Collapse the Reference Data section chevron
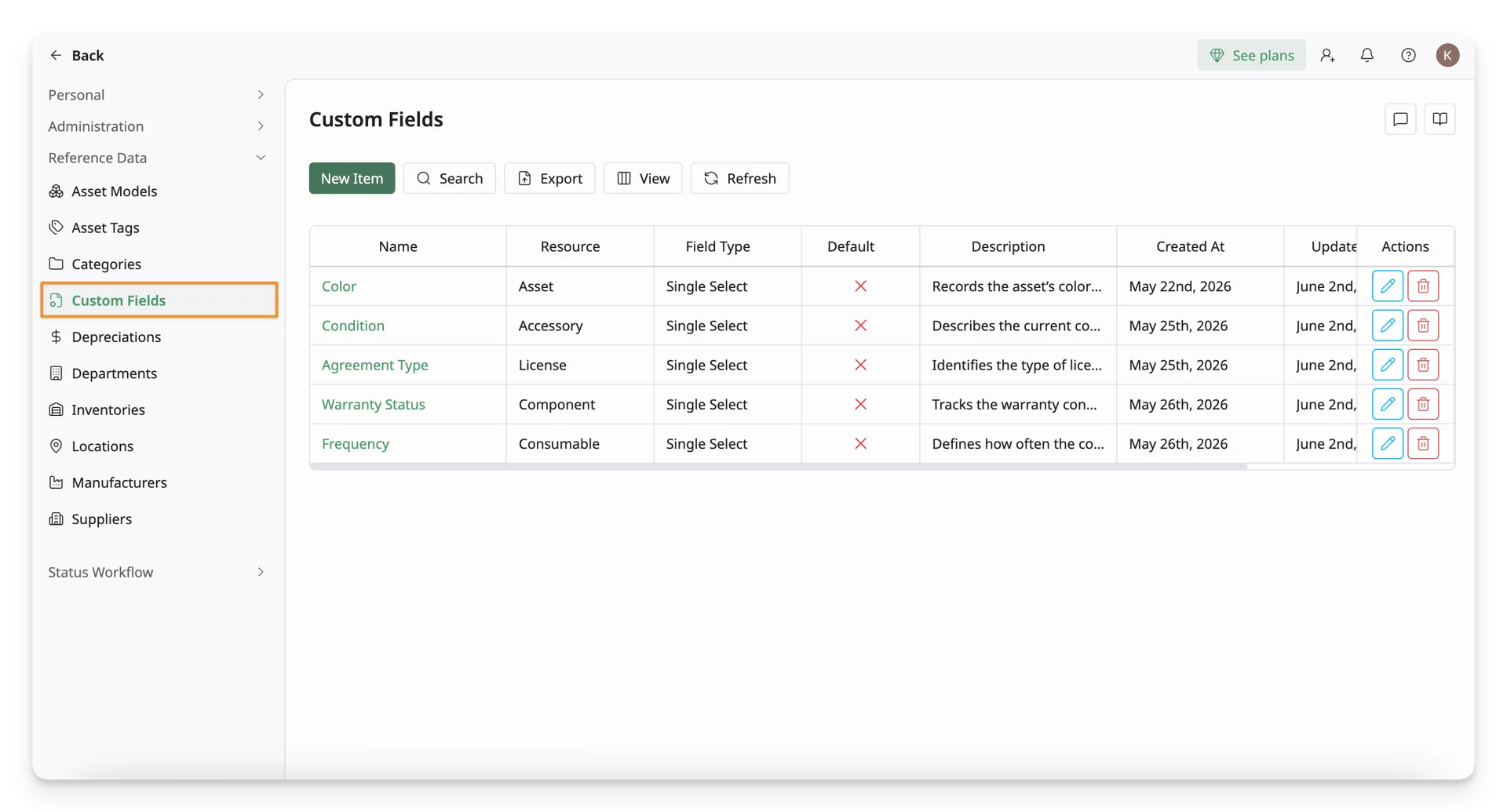The height and width of the screenshot is (812, 1507). 261,158
